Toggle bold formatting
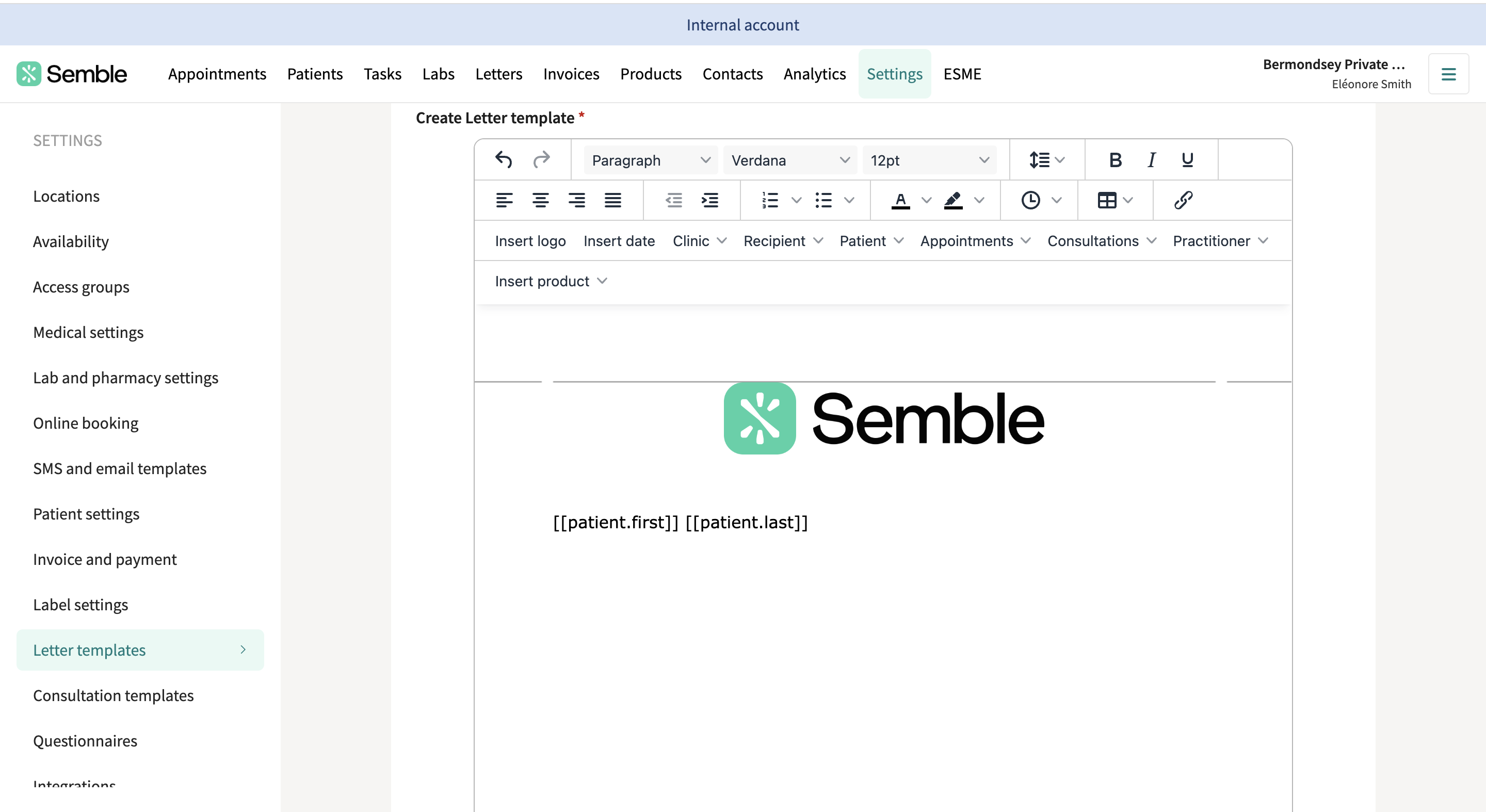This screenshot has width=1486, height=812. pyautogui.click(x=1115, y=160)
